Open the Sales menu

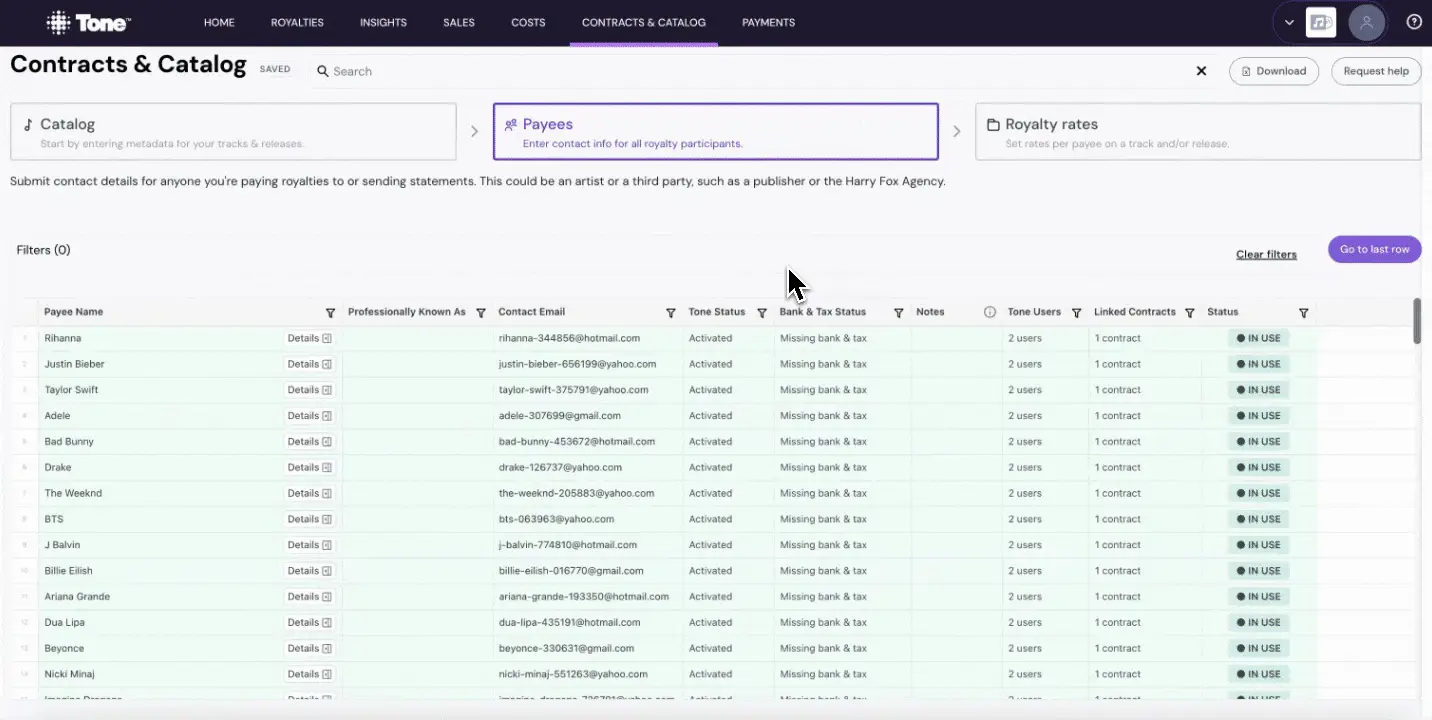(x=459, y=22)
